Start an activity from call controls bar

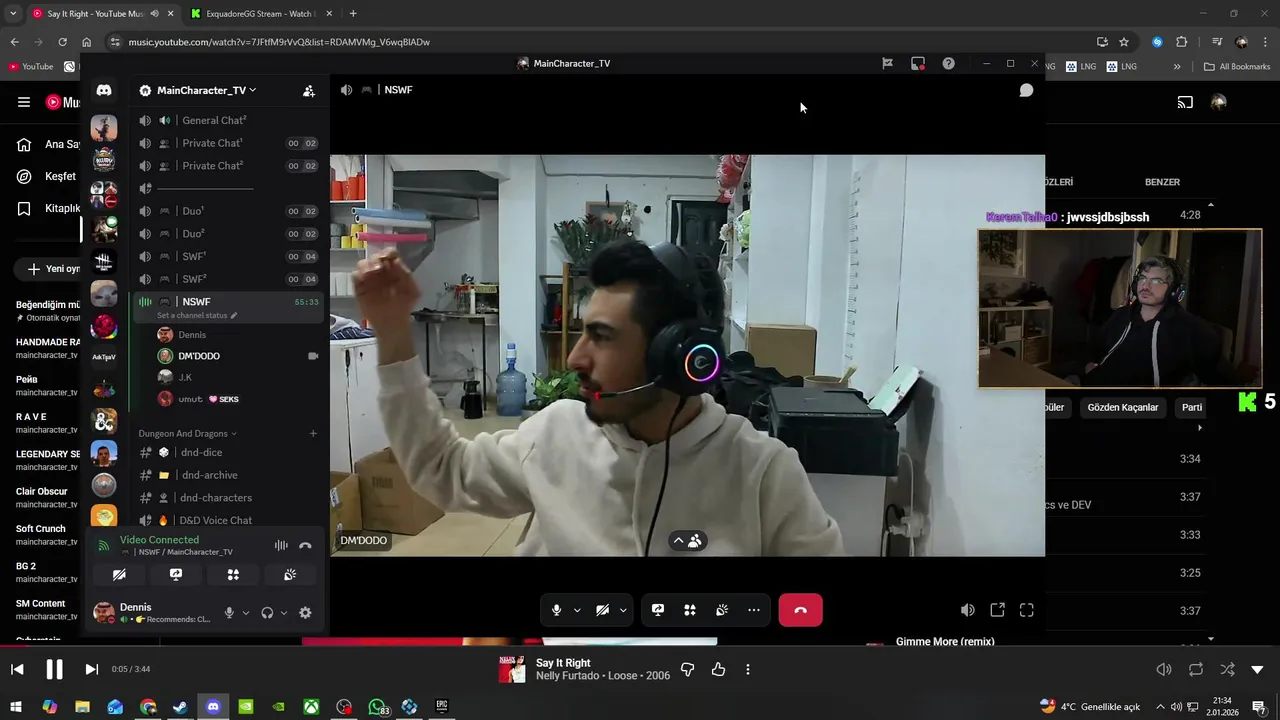pyautogui.click(x=690, y=610)
